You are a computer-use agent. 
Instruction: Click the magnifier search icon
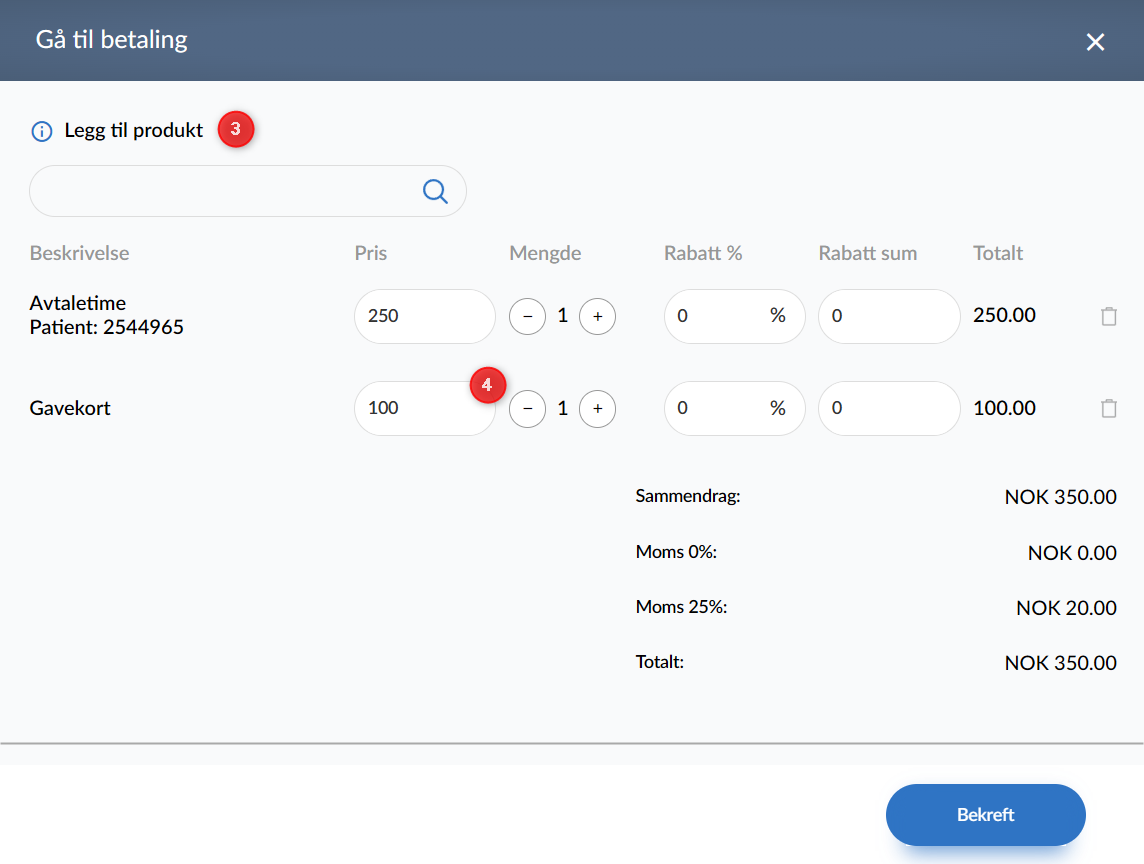tap(435, 191)
